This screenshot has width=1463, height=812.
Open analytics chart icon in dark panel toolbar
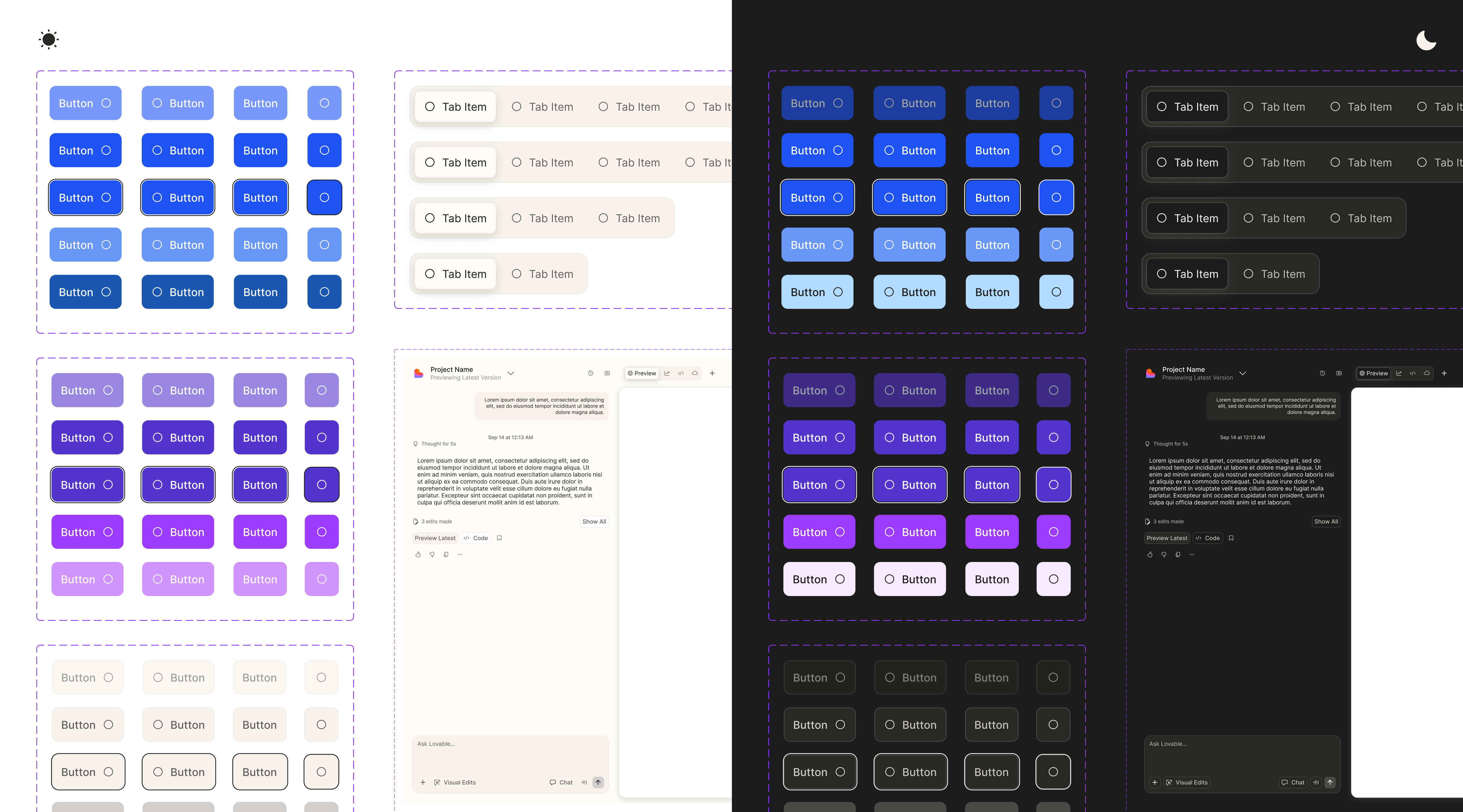(1399, 373)
